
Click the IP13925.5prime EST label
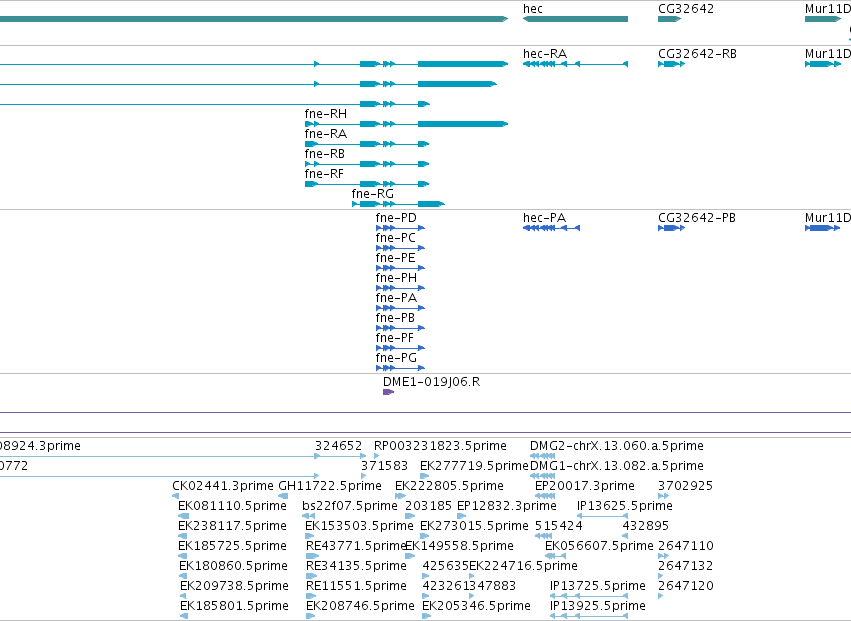tap(598, 606)
